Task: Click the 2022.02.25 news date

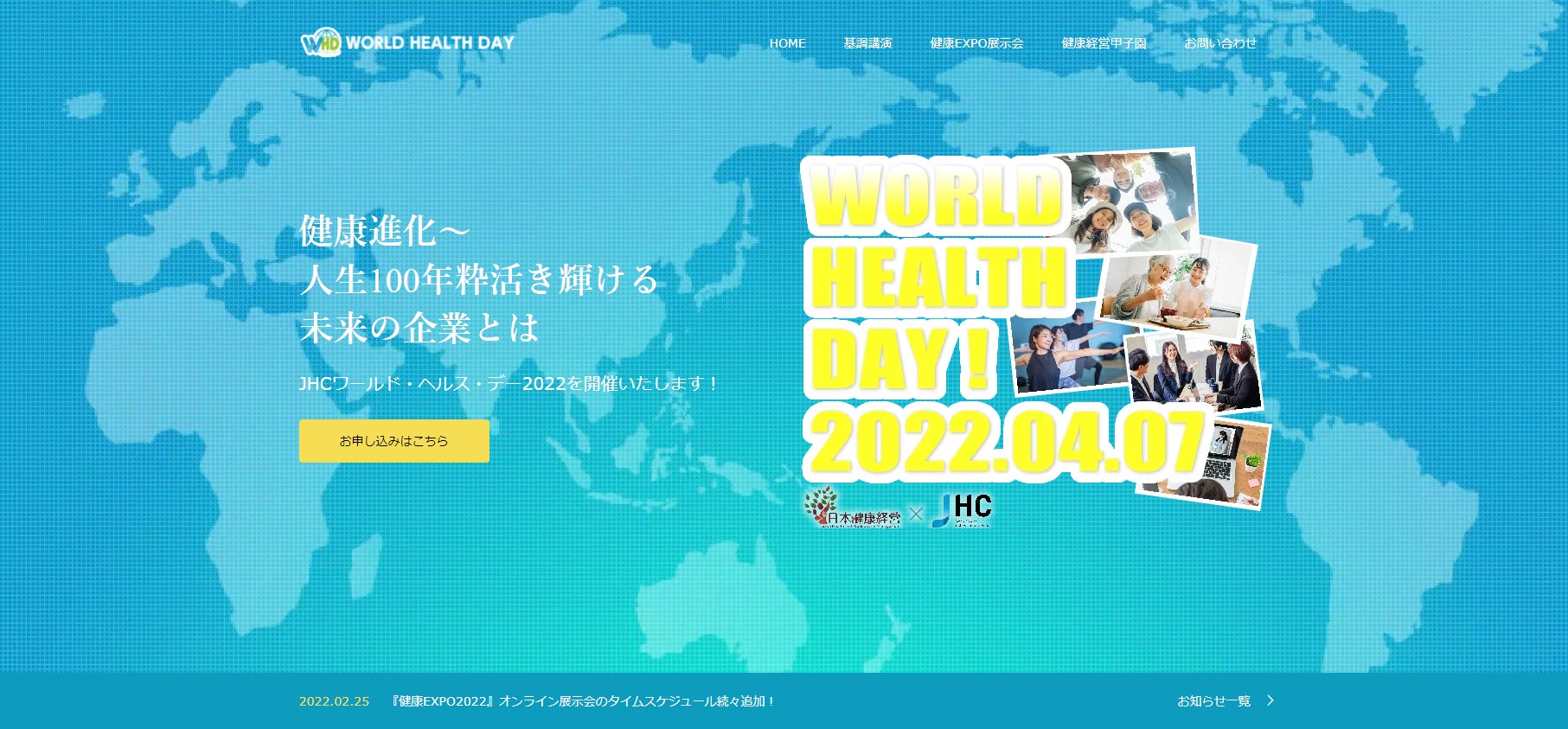Action: pos(334,701)
